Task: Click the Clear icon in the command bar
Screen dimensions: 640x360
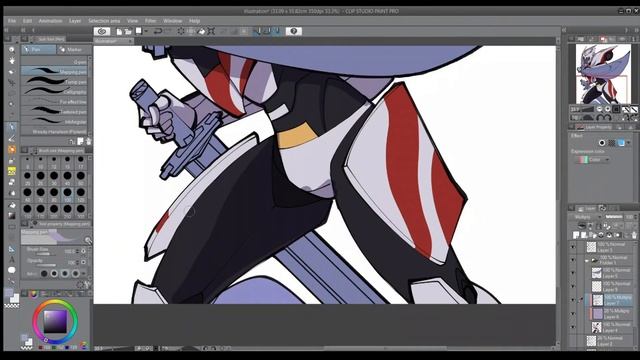Action: (181, 31)
